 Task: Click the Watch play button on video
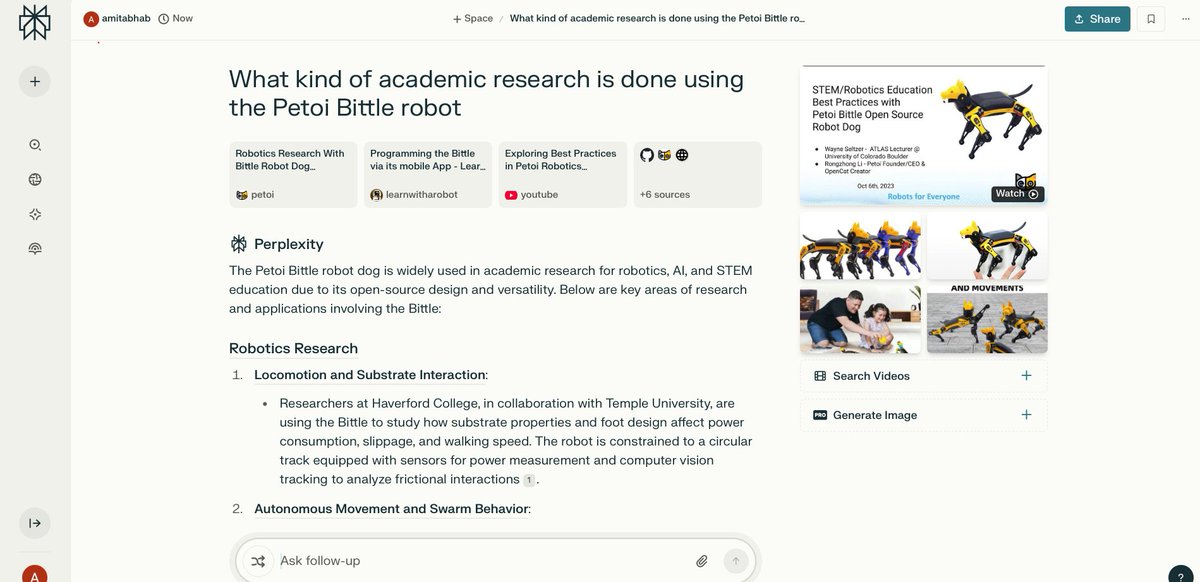(1017, 193)
